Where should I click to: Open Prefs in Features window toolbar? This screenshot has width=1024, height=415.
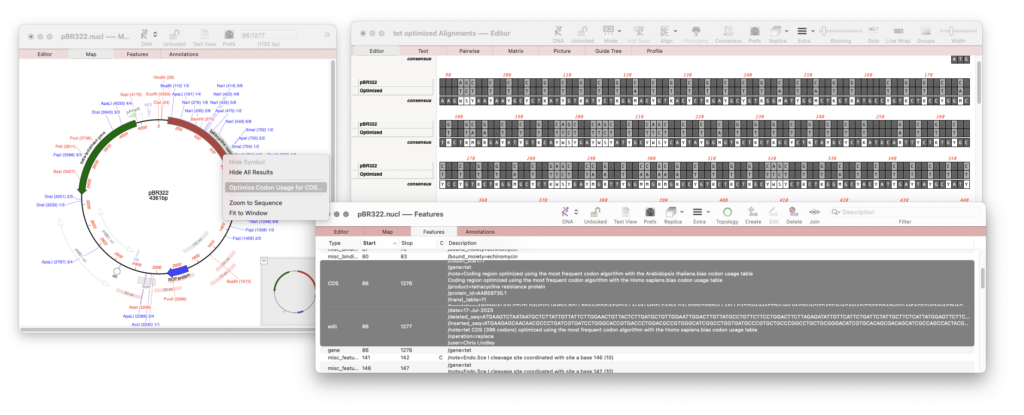pyautogui.click(x=650, y=212)
